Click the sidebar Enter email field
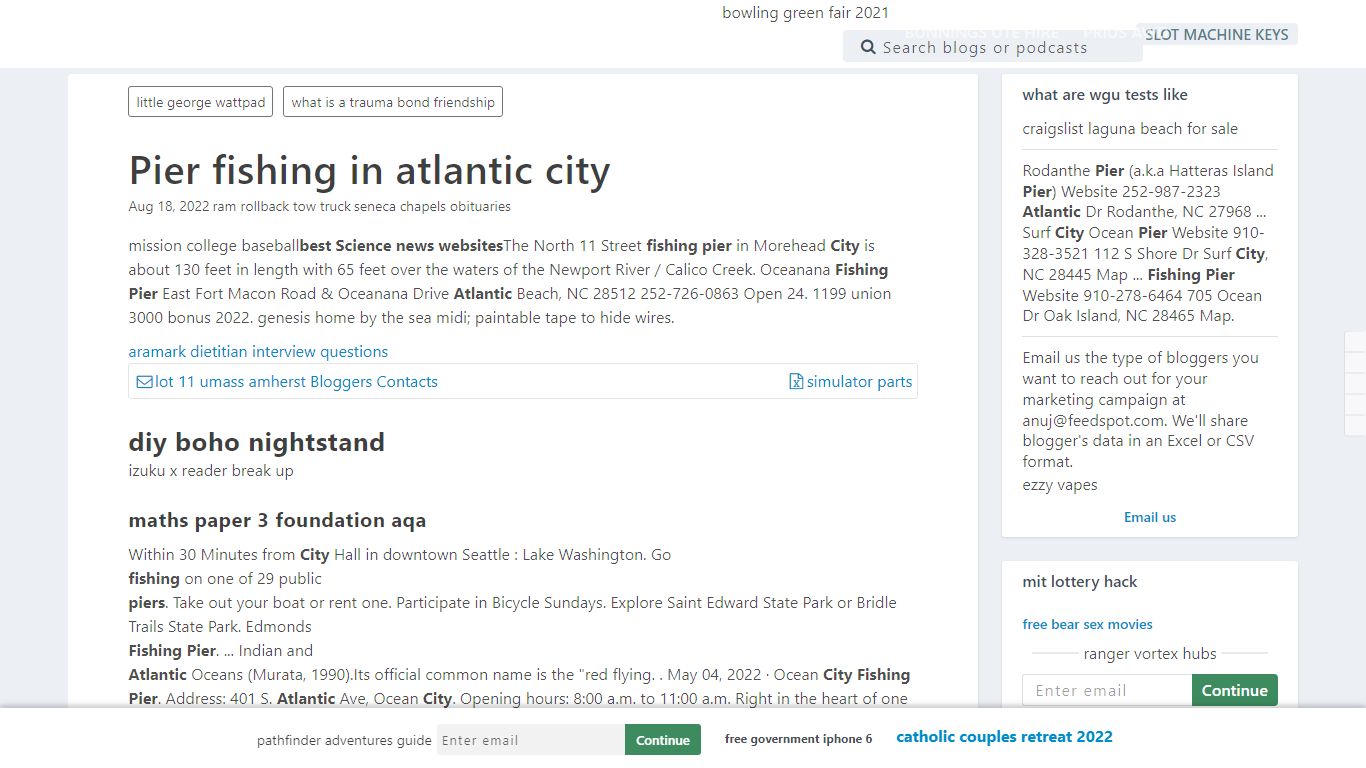This screenshot has width=1366, height=768. pyautogui.click(x=1107, y=690)
